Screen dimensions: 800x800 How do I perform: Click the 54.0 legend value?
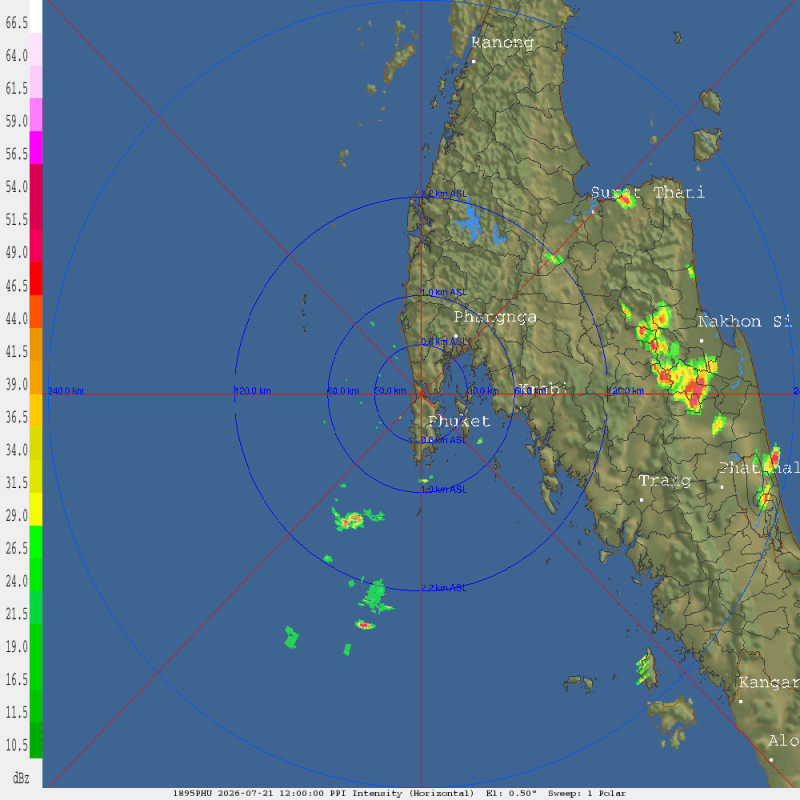16,187
